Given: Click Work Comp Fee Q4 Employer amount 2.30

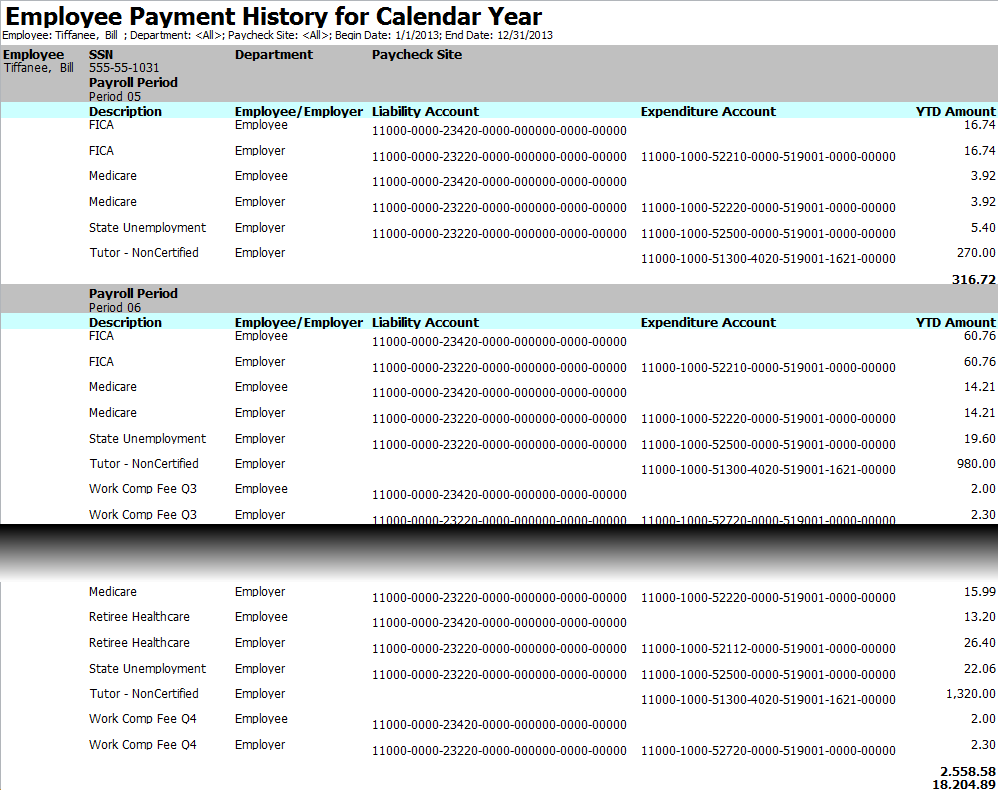Looking at the screenshot, I should [983, 745].
